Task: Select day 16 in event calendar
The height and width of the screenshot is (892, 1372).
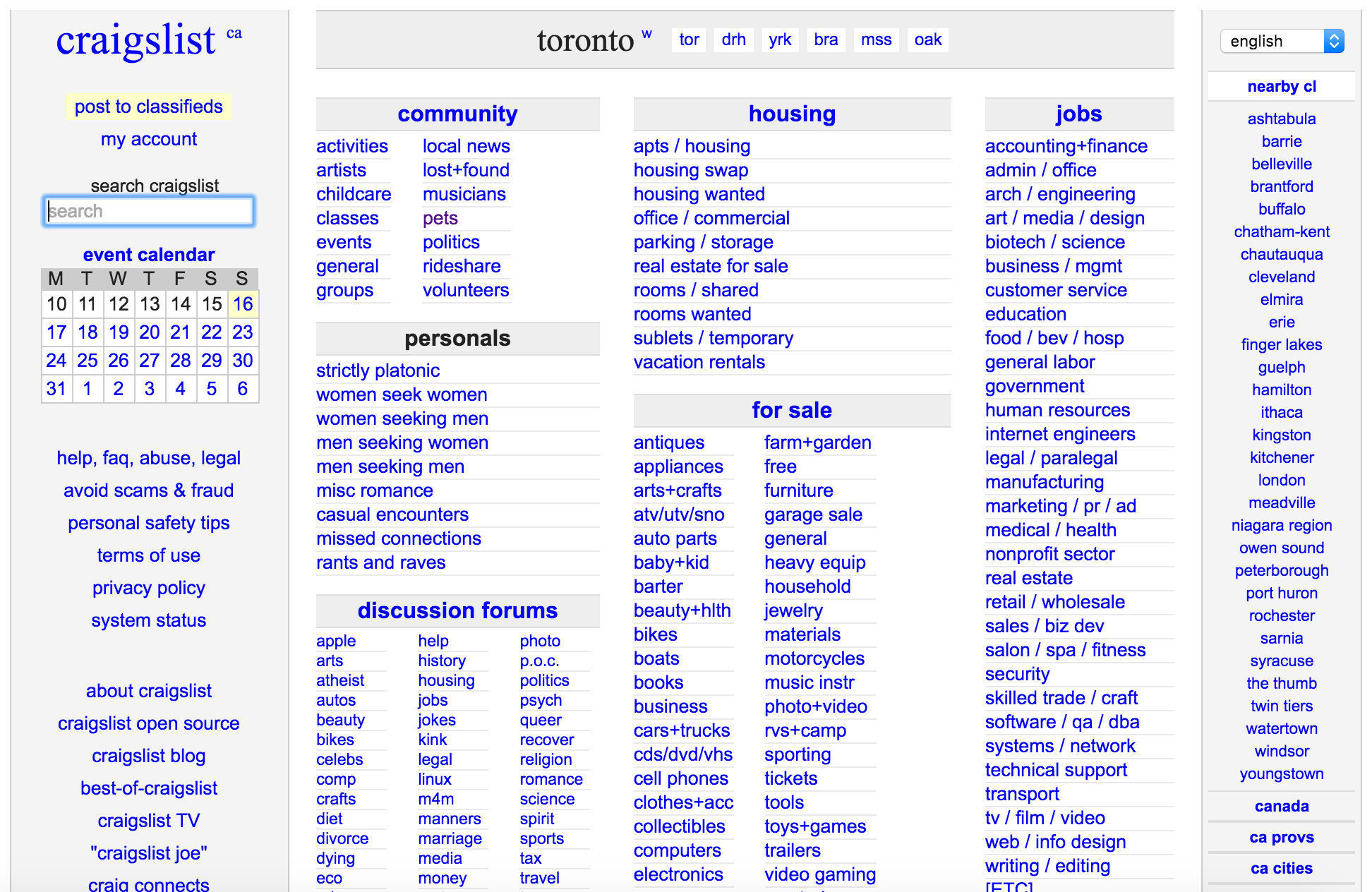Action: pos(243,304)
